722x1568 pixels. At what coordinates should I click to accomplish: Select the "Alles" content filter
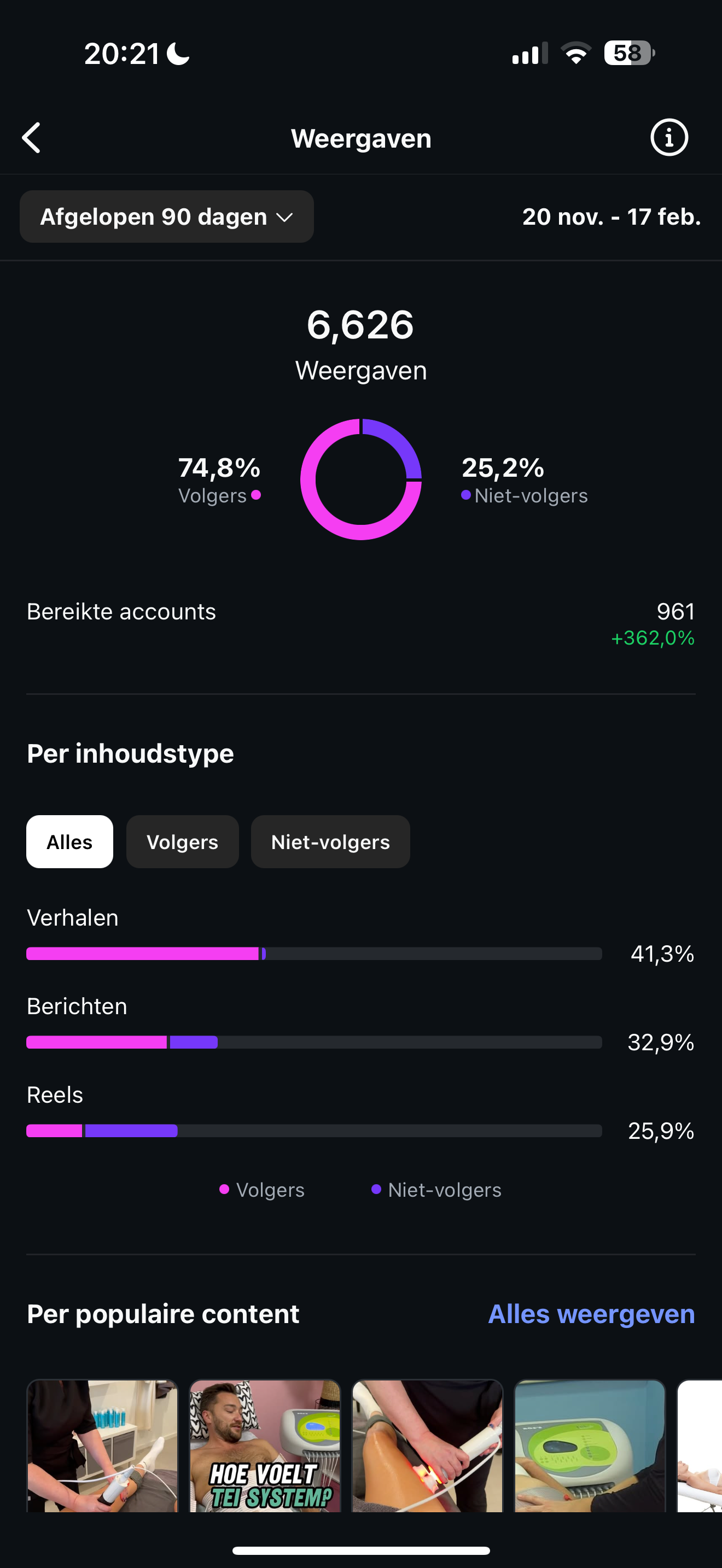point(69,842)
